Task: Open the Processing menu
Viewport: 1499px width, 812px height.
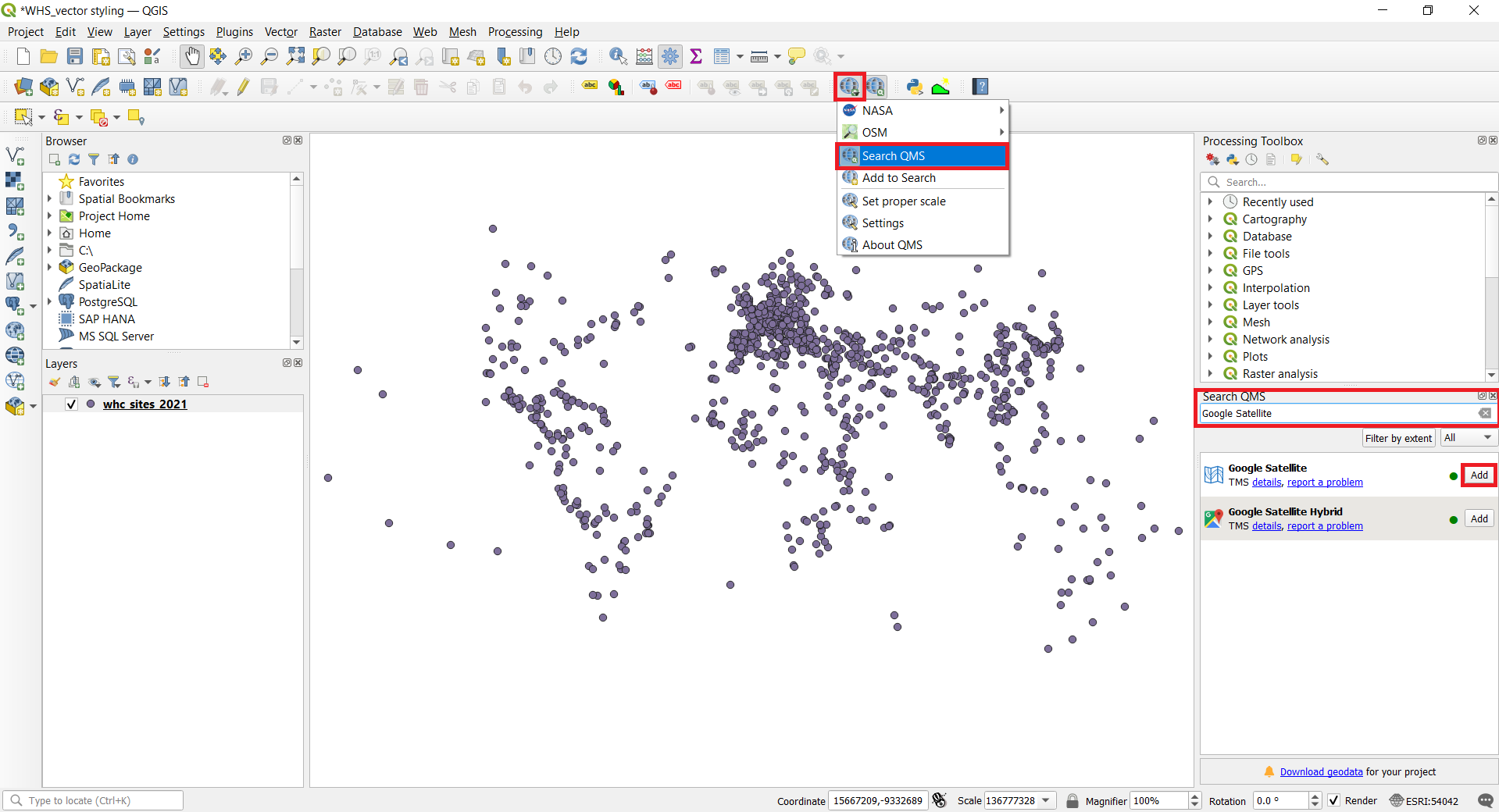Action: [515, 32]
